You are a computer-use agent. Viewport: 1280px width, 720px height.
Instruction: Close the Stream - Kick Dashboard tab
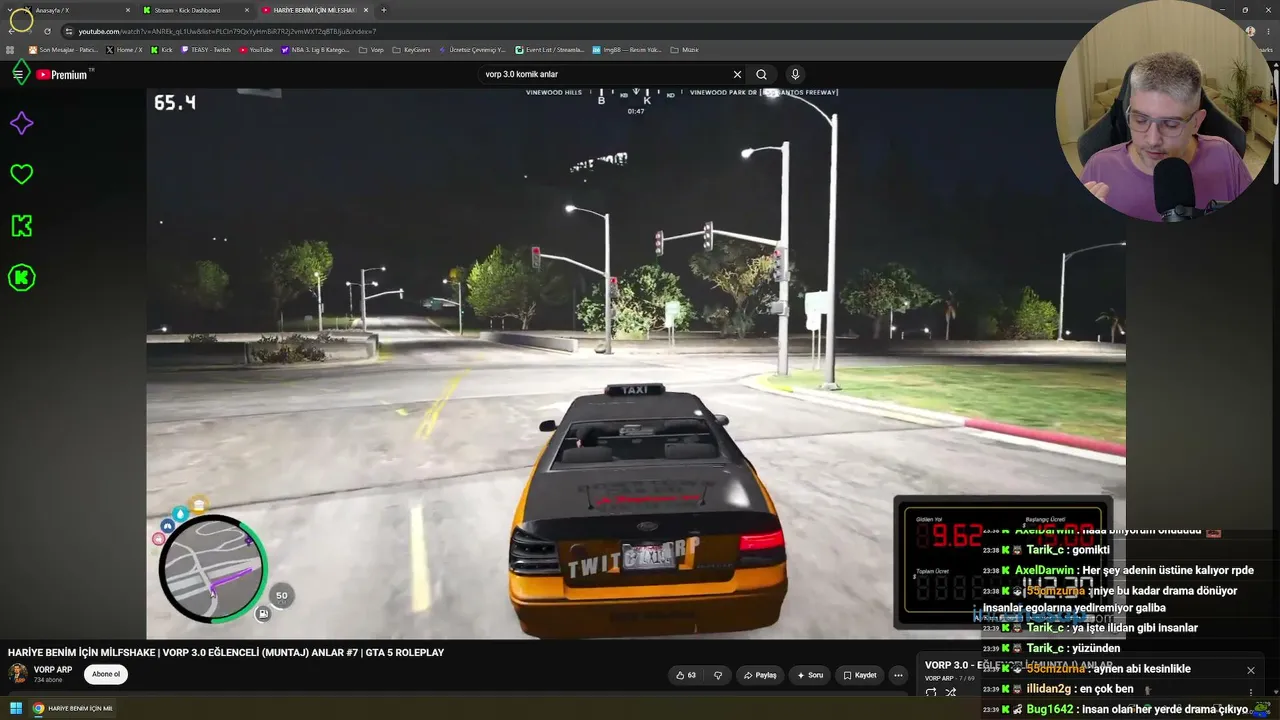(247, 10)
